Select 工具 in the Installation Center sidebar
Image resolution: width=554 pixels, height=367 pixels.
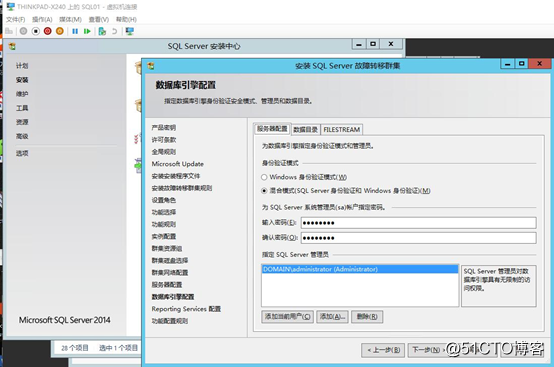[x=22, y=108]
